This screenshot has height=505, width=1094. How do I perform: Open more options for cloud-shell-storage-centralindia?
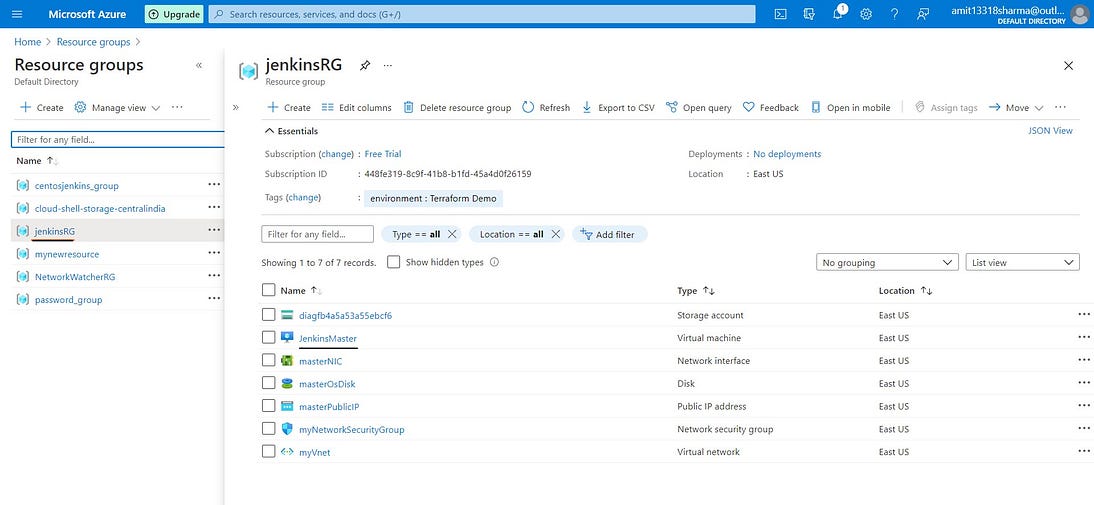(214, 207)
